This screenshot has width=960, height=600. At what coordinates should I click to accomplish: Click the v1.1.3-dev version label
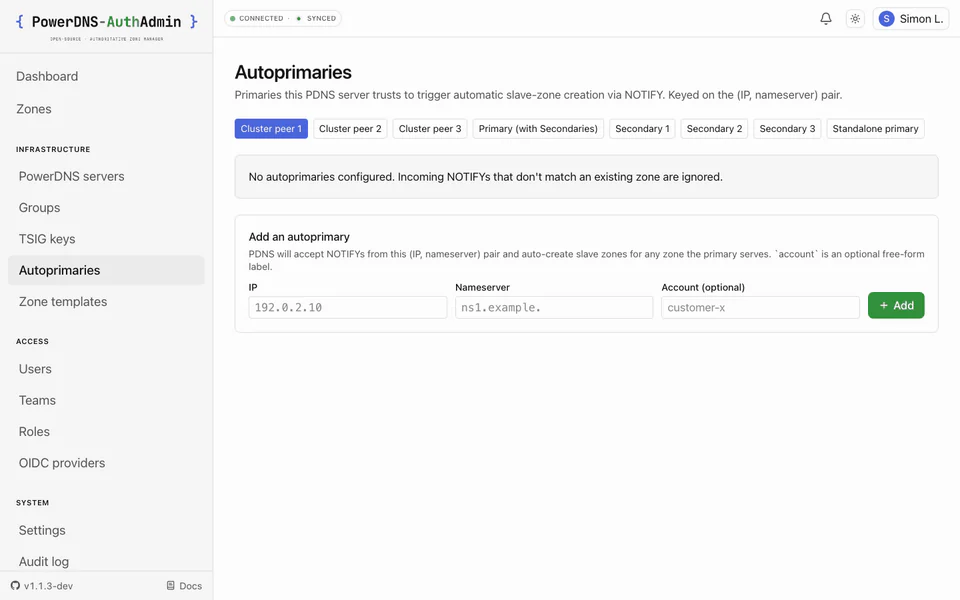(x=48, y=586)
